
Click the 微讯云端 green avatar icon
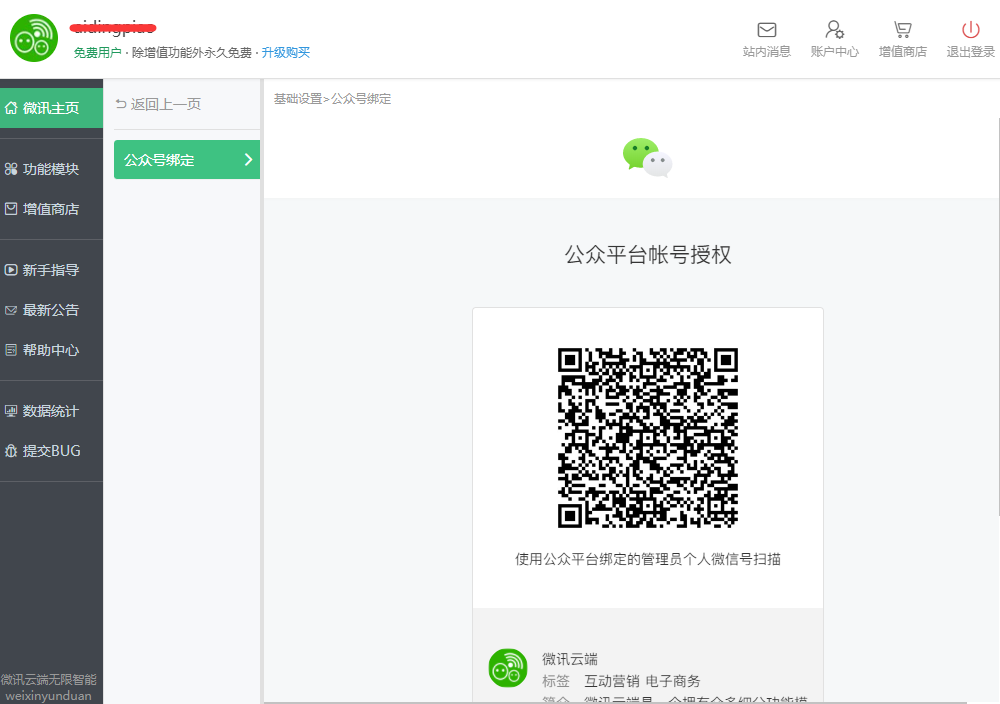(x=508, y=668)
